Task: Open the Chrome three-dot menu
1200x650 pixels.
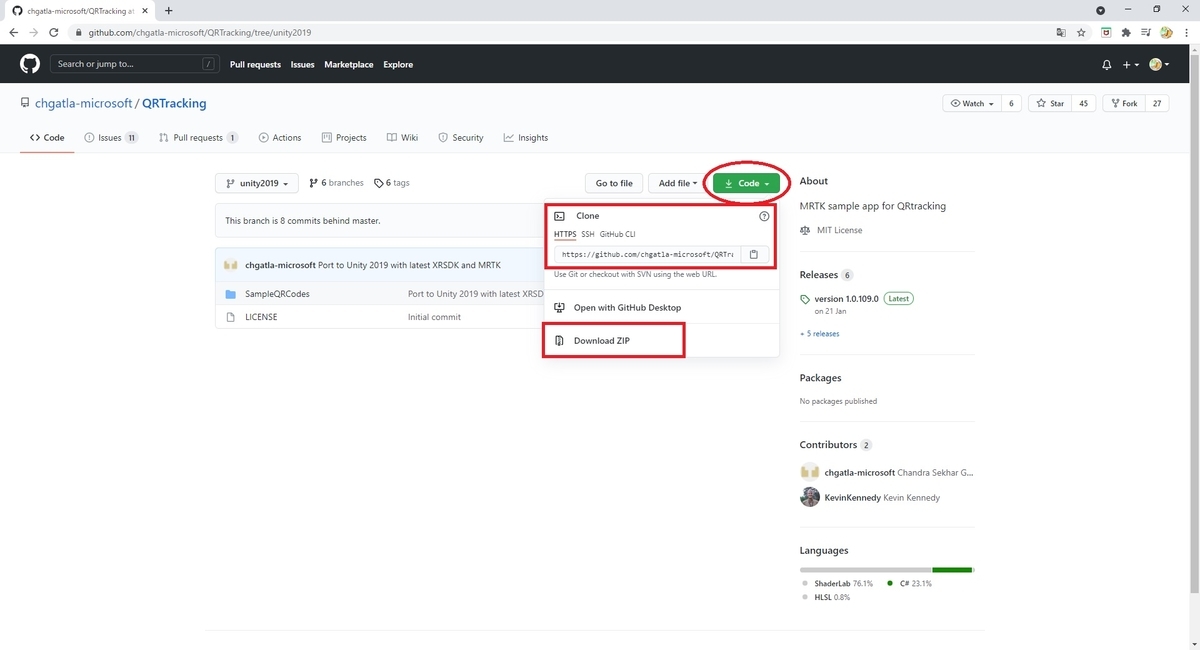Action: 1187,32
